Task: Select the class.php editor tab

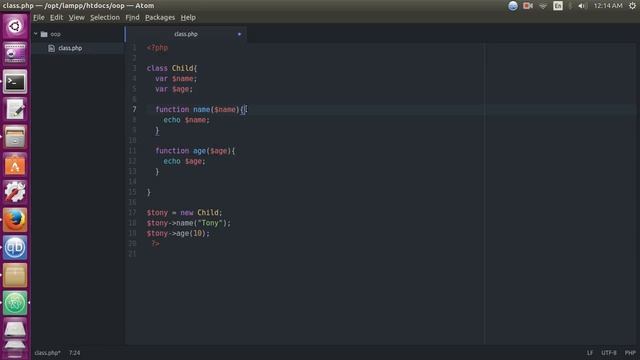Action: pyautogui.click(x=186, y=34)
